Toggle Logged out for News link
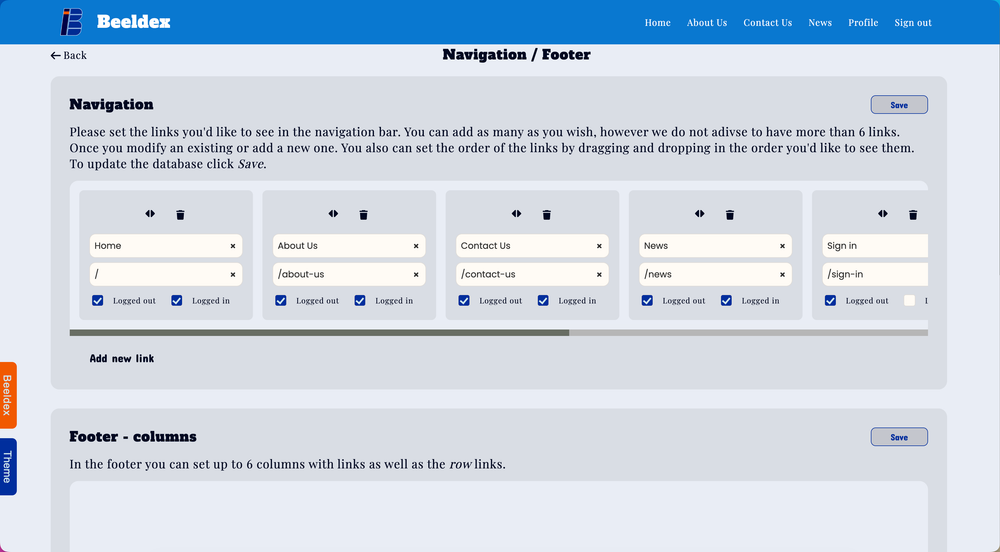1000x552 pixels. [647, 300]
